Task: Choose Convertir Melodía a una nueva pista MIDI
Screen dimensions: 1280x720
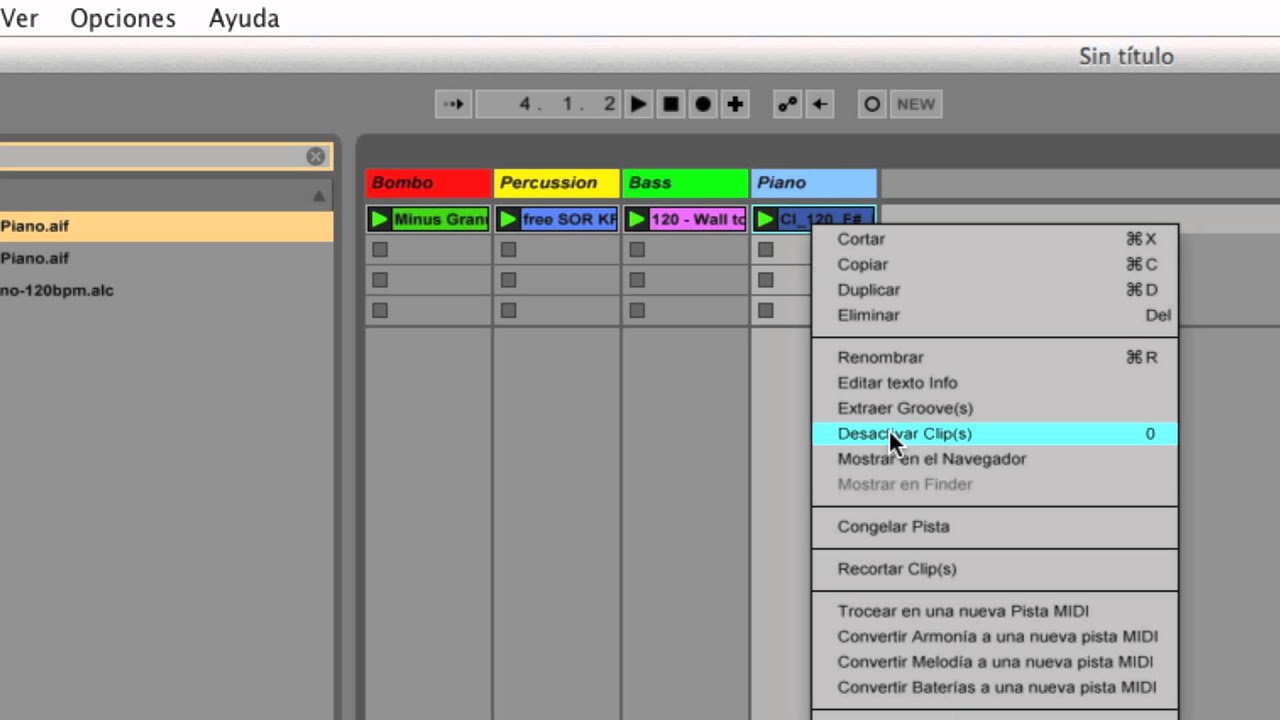Action: [994, 662]
